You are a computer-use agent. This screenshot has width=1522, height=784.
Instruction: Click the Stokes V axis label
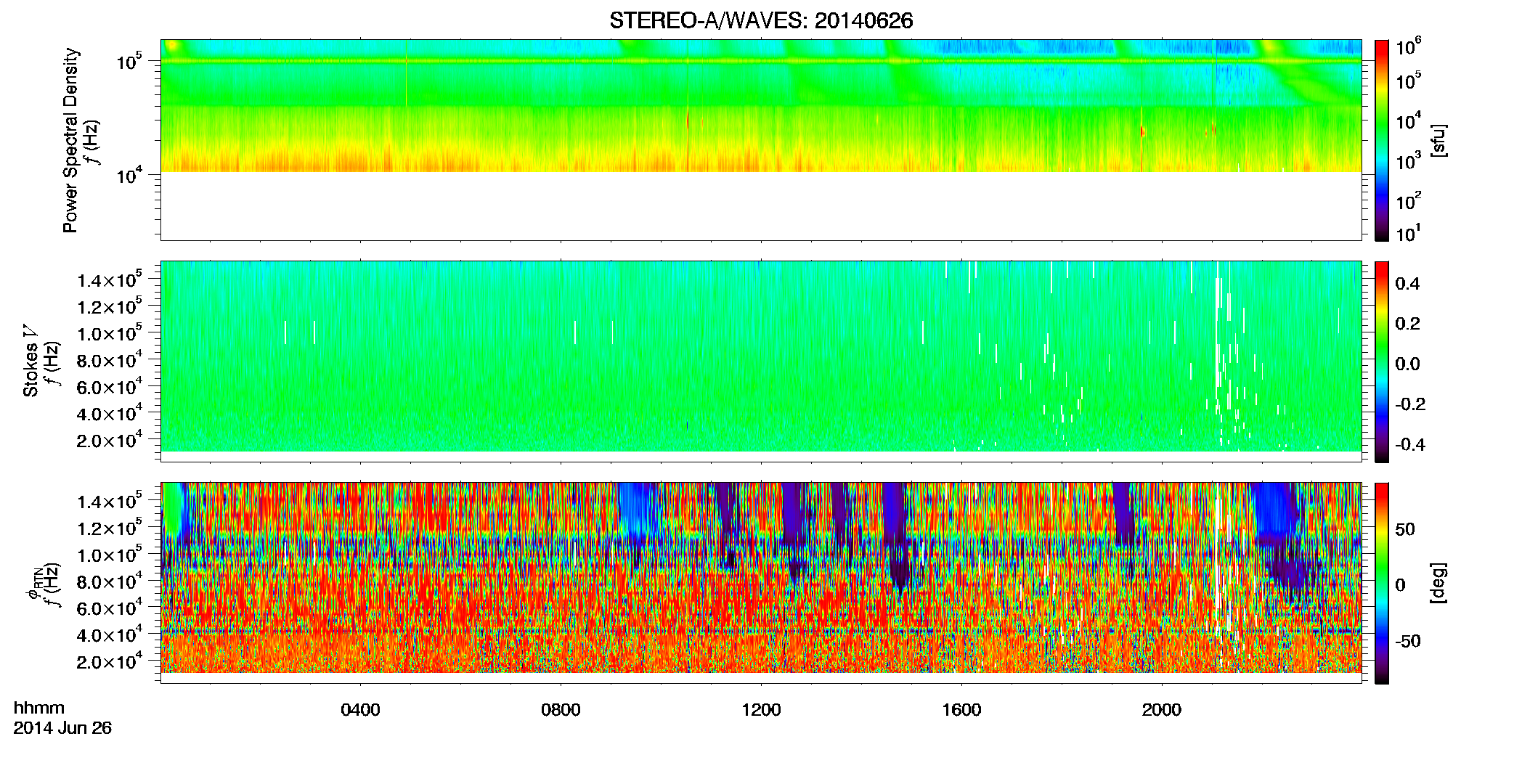click(31, 360)
